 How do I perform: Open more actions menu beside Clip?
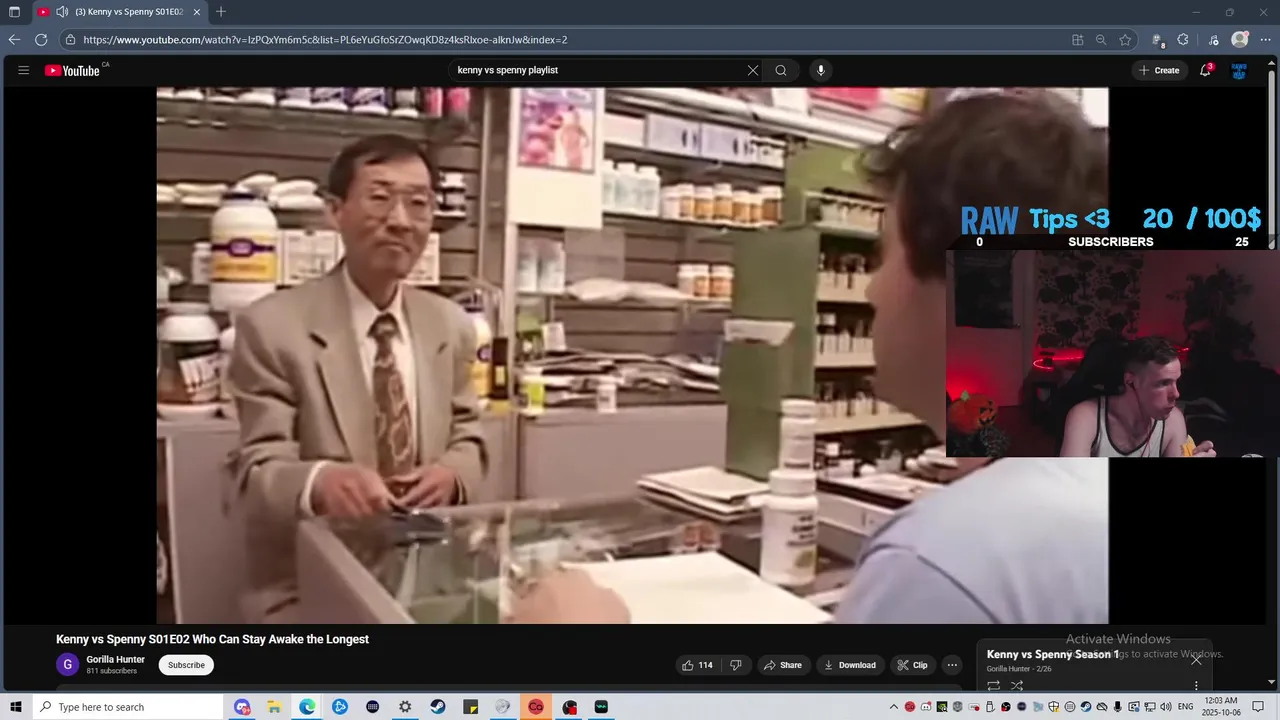952,665
